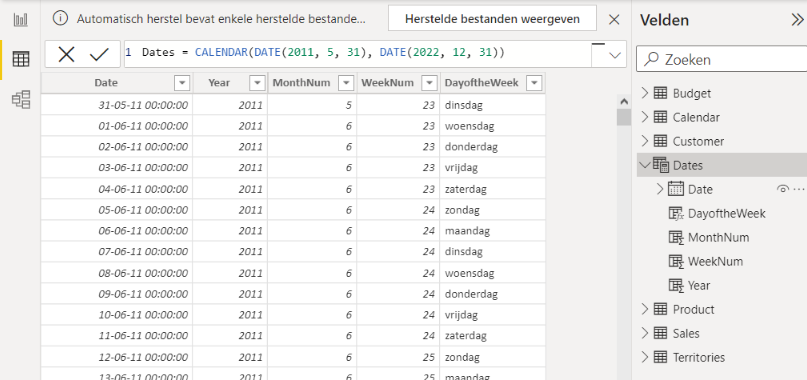Viewport: 807px width, 380px height.
Task: Click the Zoeken search field
Action: [x=722, y=59]
